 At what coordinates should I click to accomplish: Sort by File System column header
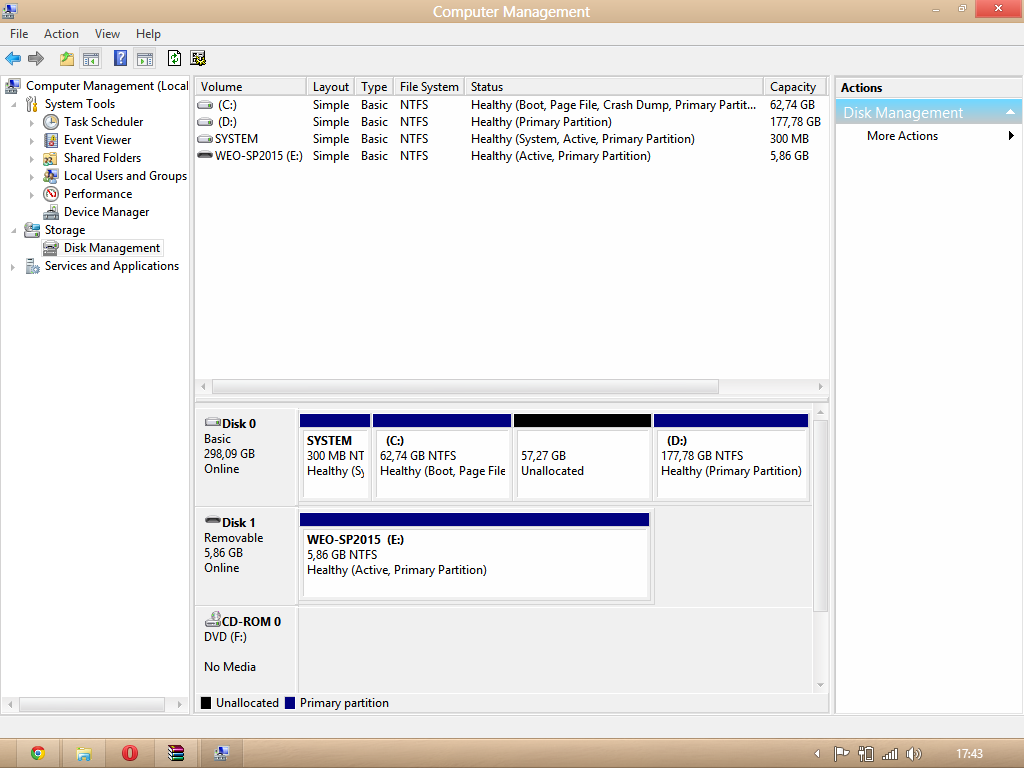(429, 87)
